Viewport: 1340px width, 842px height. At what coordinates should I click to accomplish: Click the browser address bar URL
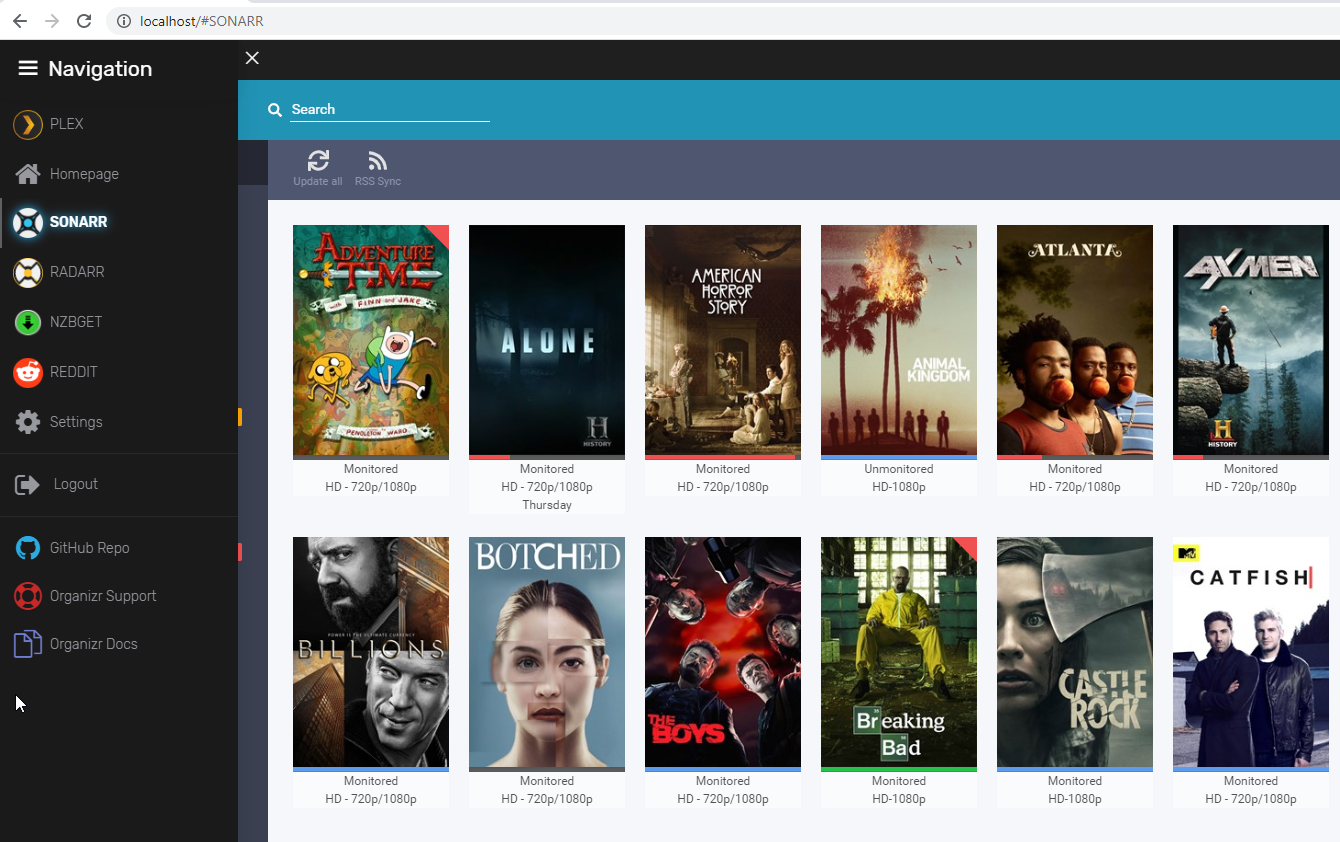coord(202,21)
